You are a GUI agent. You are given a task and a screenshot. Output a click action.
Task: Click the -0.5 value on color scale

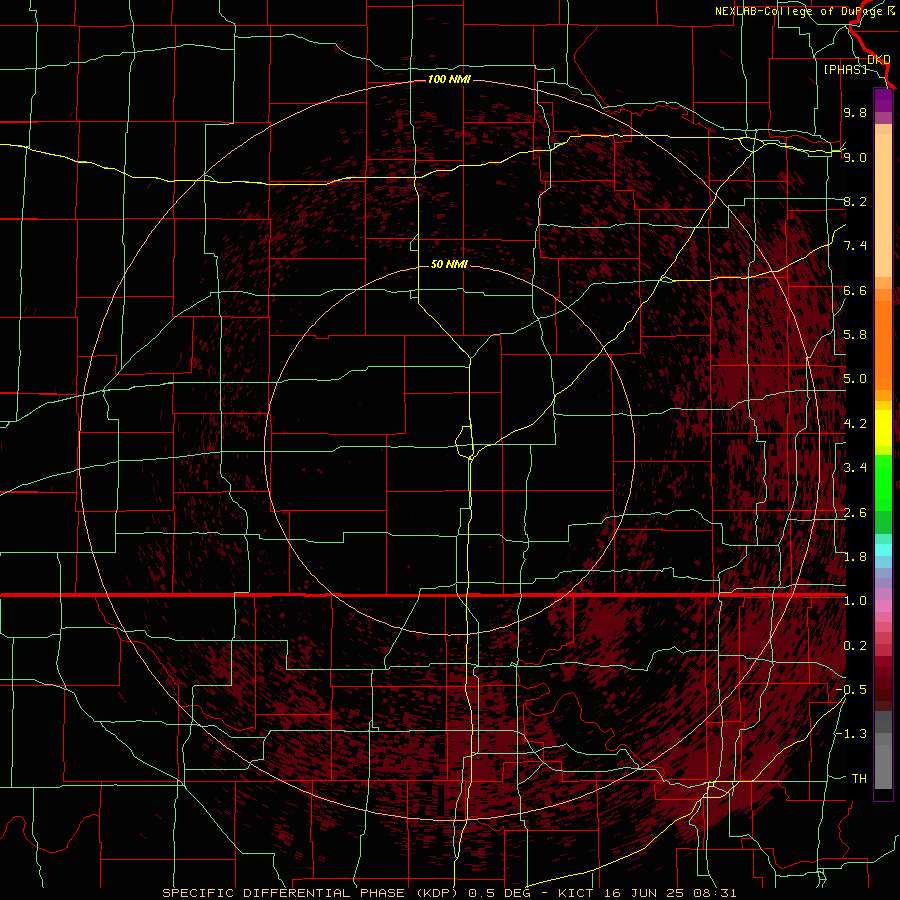pyautogui.click(x=852, y=690)
